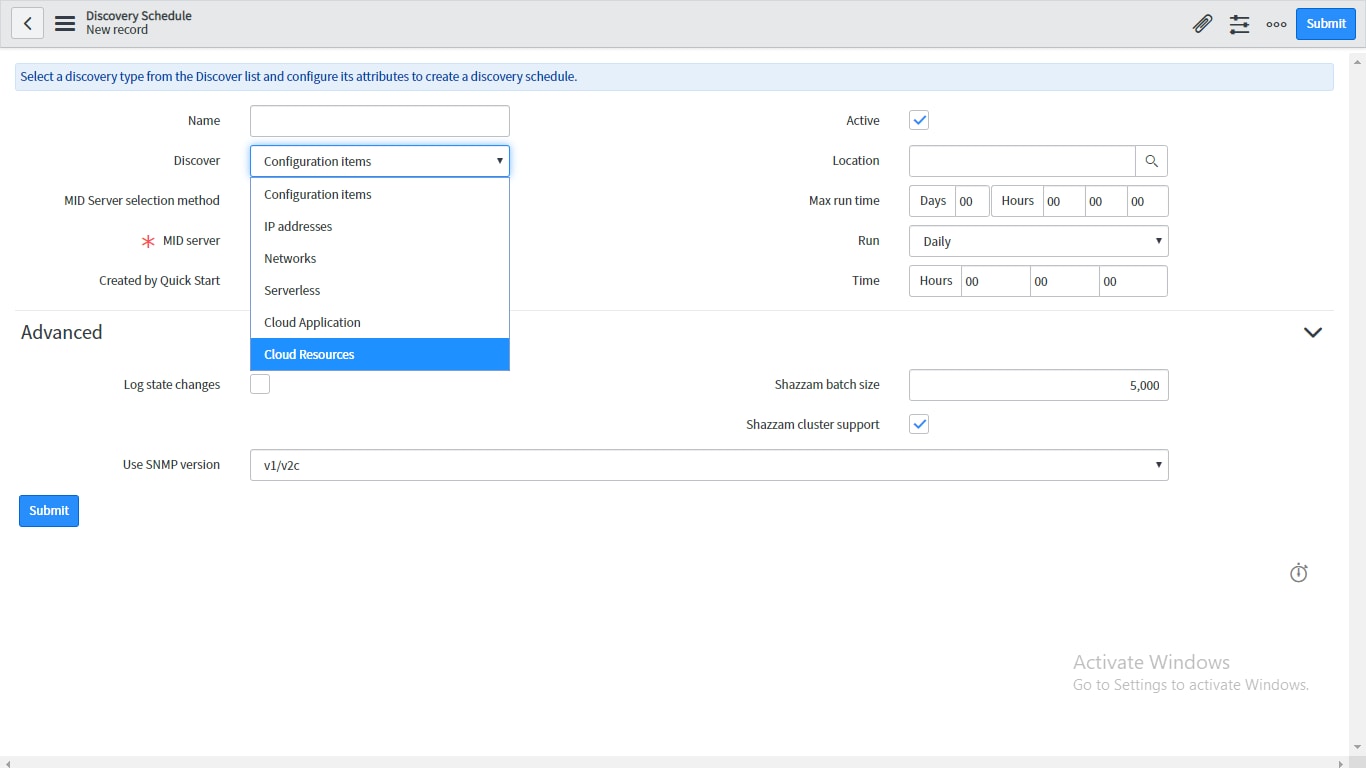Select Cloud Application option
1366x768 pixels.
(380, 322)
